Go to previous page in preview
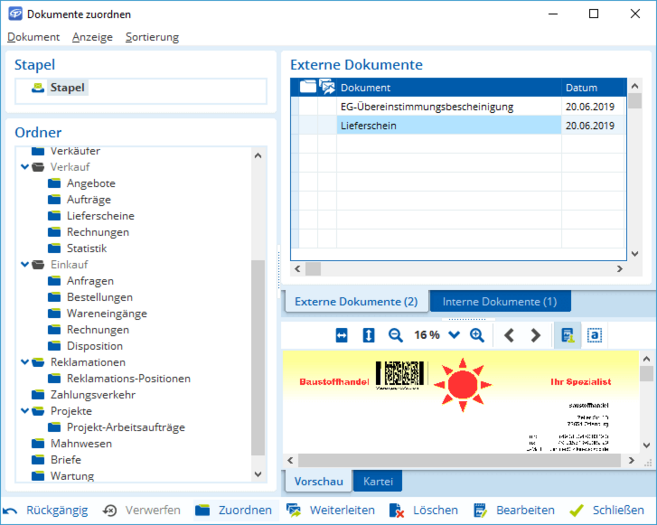The image size is (657, 525). [509, 336]
